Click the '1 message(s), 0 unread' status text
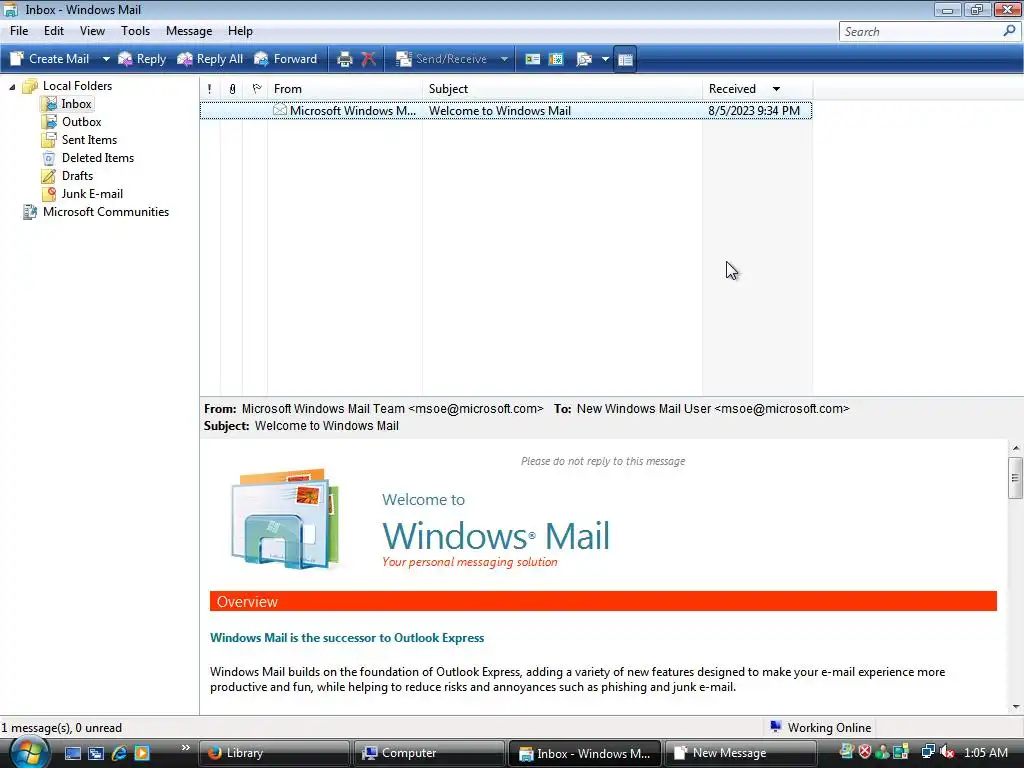This screenshot has width=1024, height=768. pyautogui.click(x=61, y=728)
